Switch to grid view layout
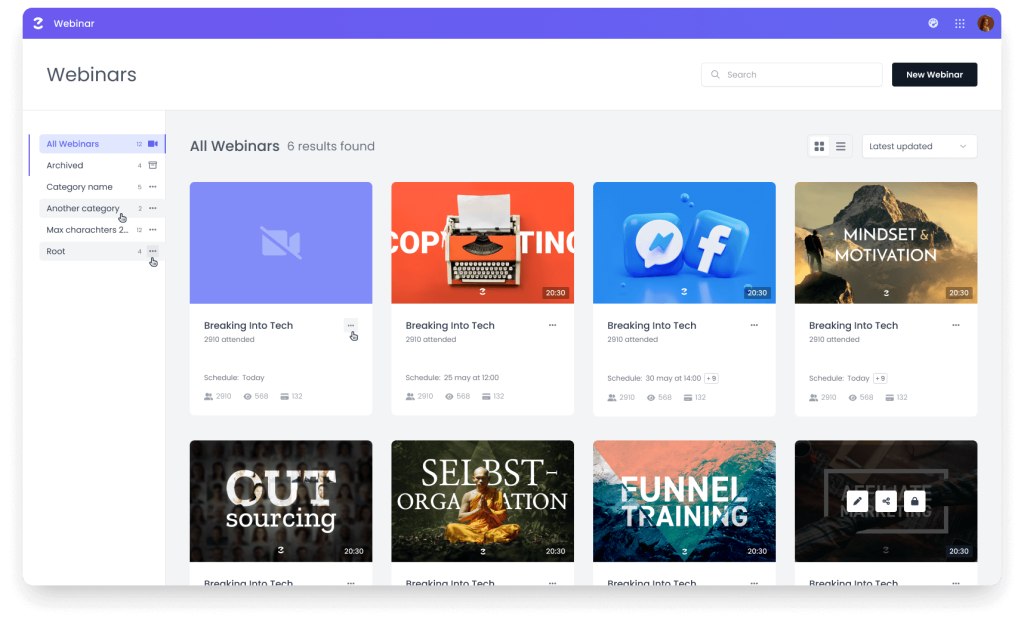Image resolution: width=1024 pixels, height=623 pixels. pyautogui.click(x=819, y=146)
